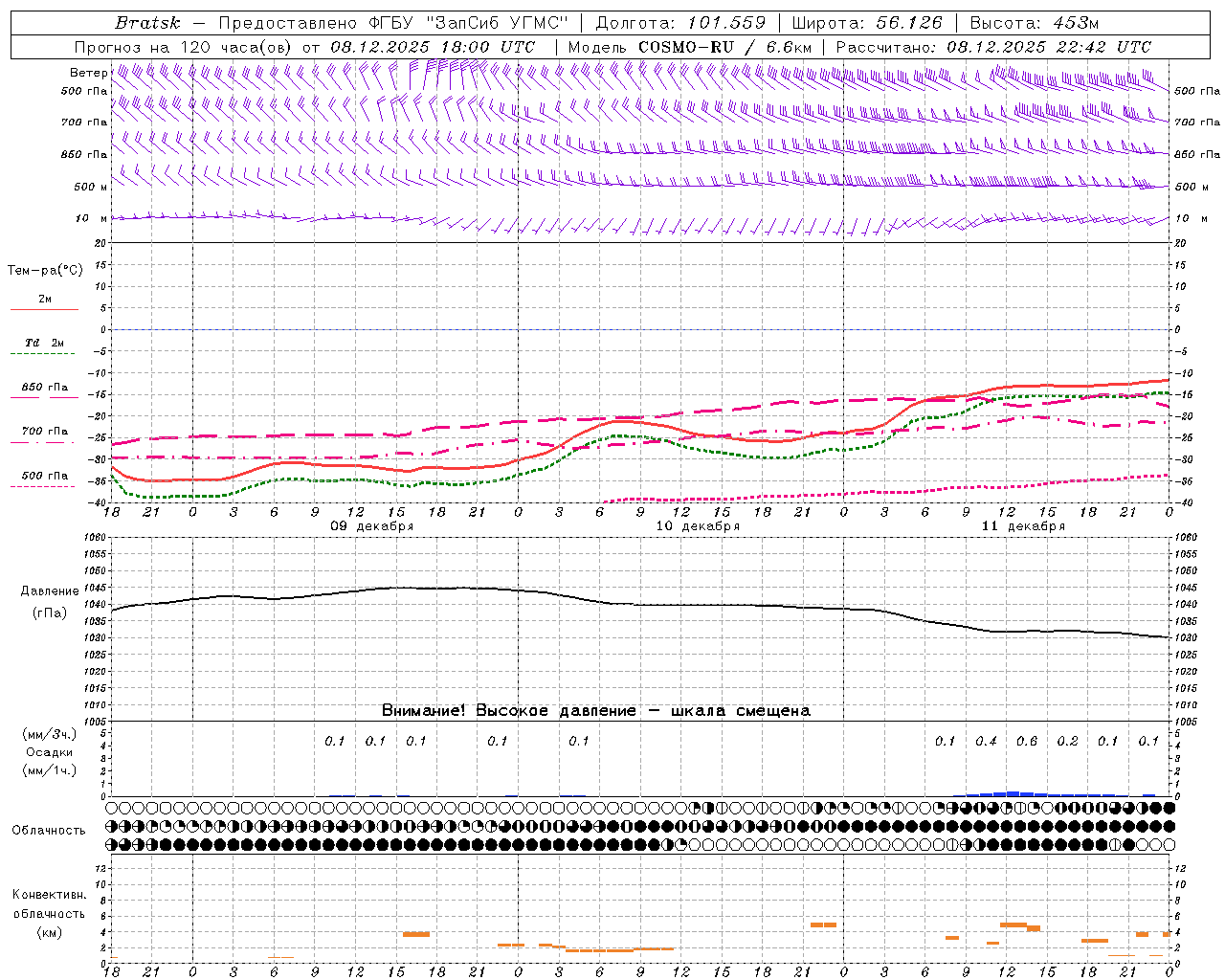This screenshot has width=1225, height=980.
Task: Click the 0.2 precipitation value
Action: click(x=1067, y=742)
